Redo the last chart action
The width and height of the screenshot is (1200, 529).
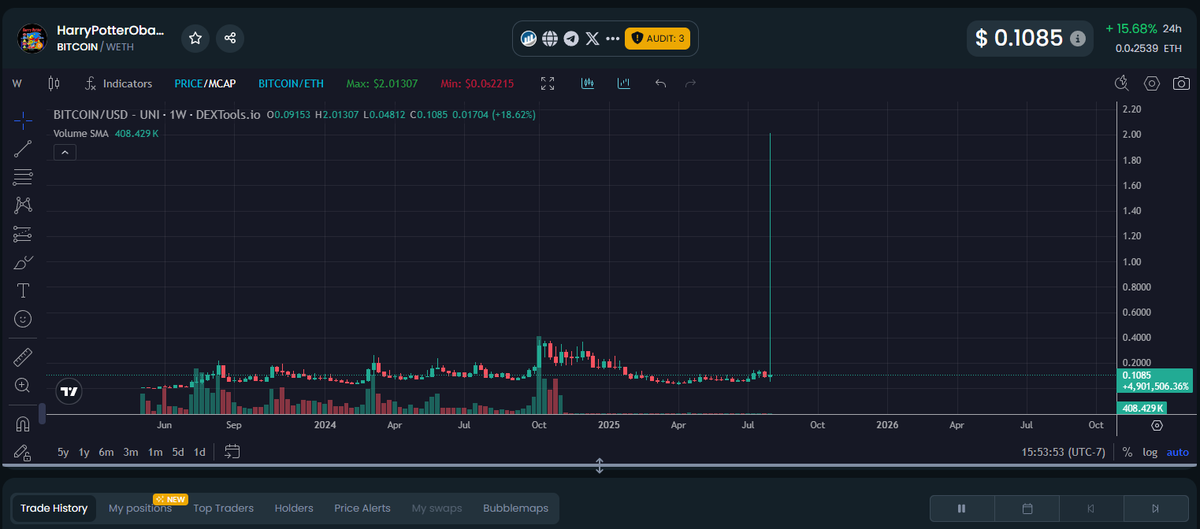[x=690, y=84]
